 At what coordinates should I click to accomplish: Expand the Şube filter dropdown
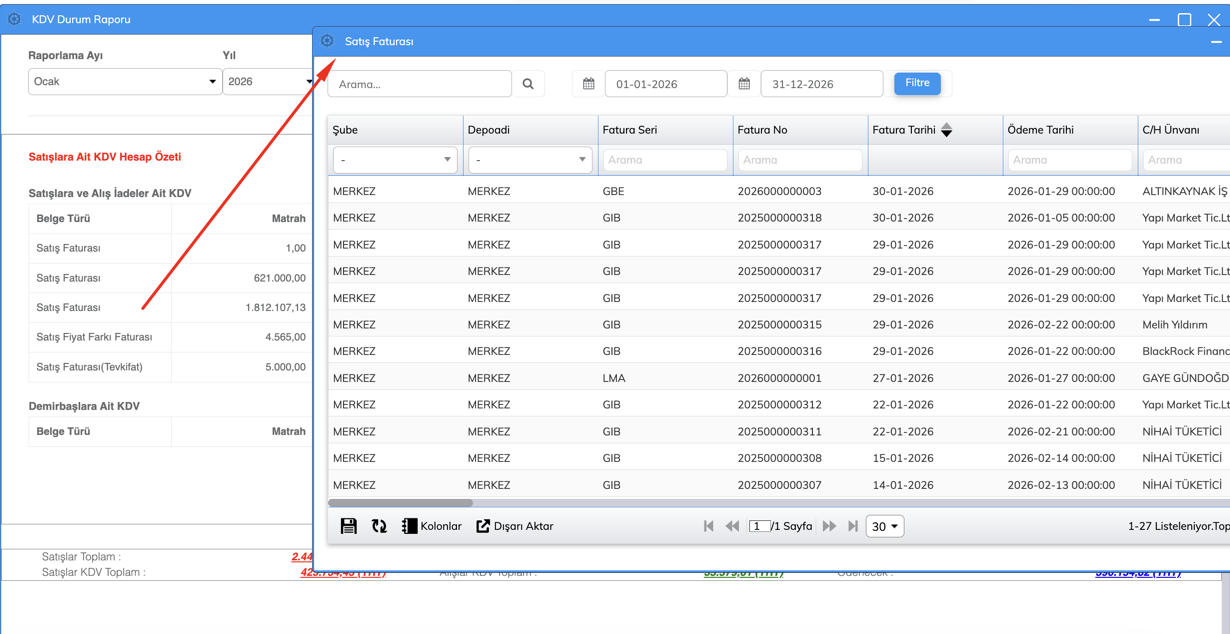395,160
